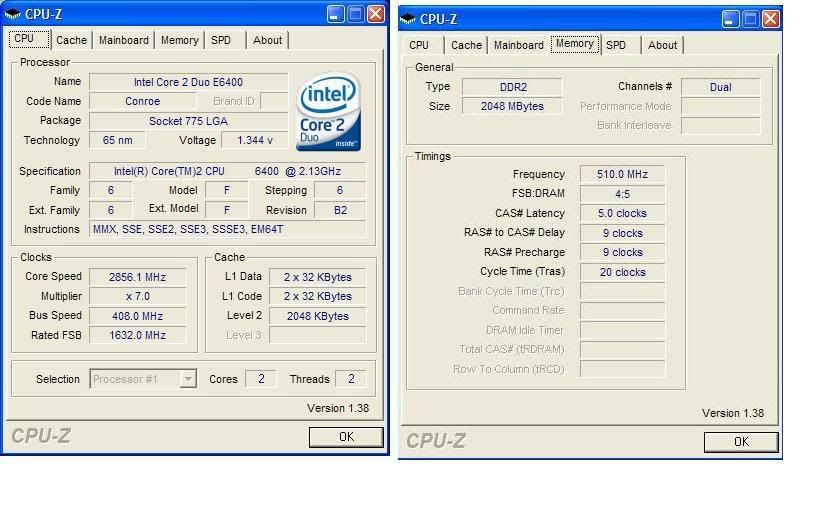The height and width of the screenshot is (525, 840).
Task: Click the CPU-Z icon in right window title bar
Action: 407,19
